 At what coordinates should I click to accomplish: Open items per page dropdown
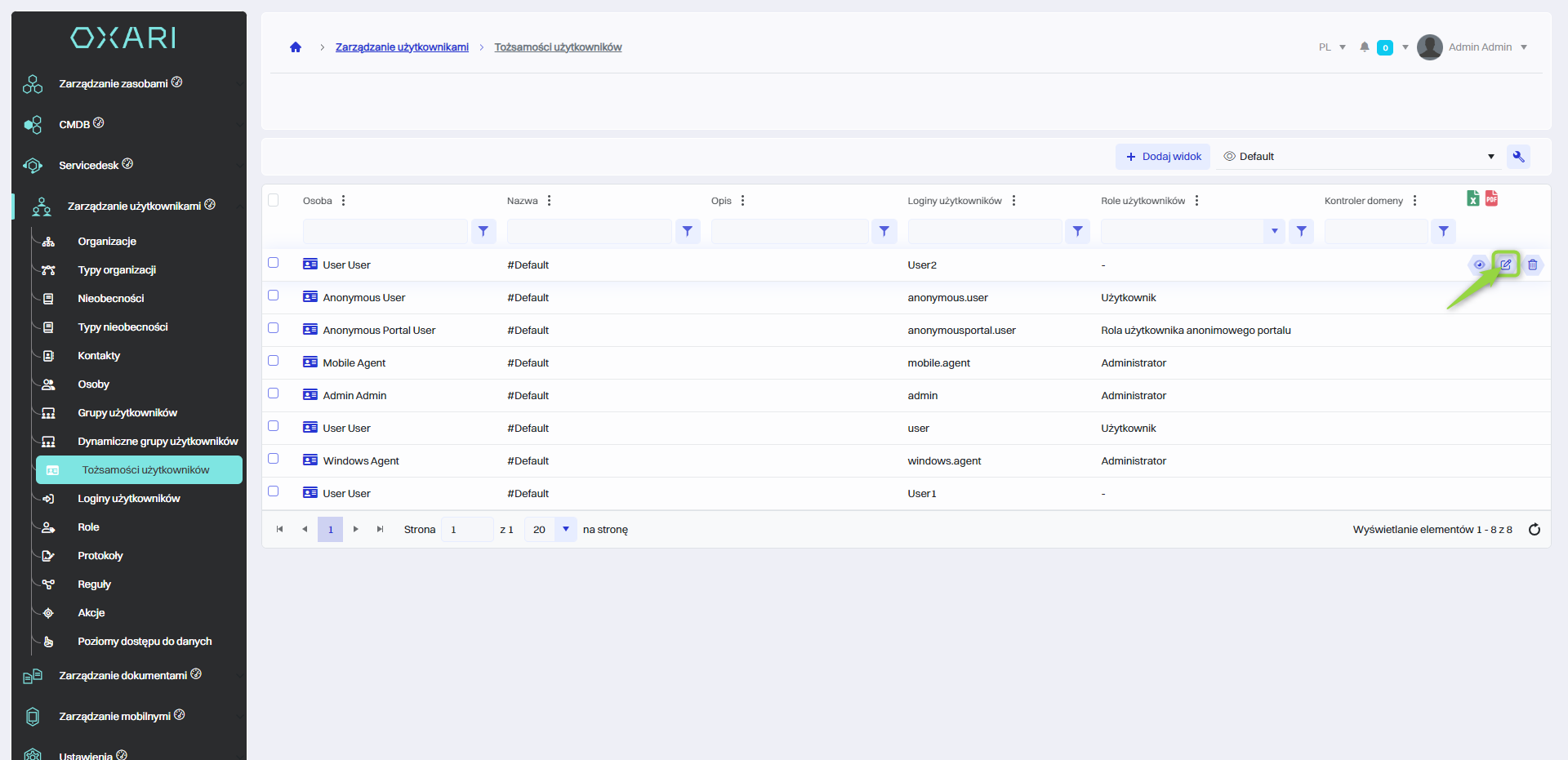(565, 530)
